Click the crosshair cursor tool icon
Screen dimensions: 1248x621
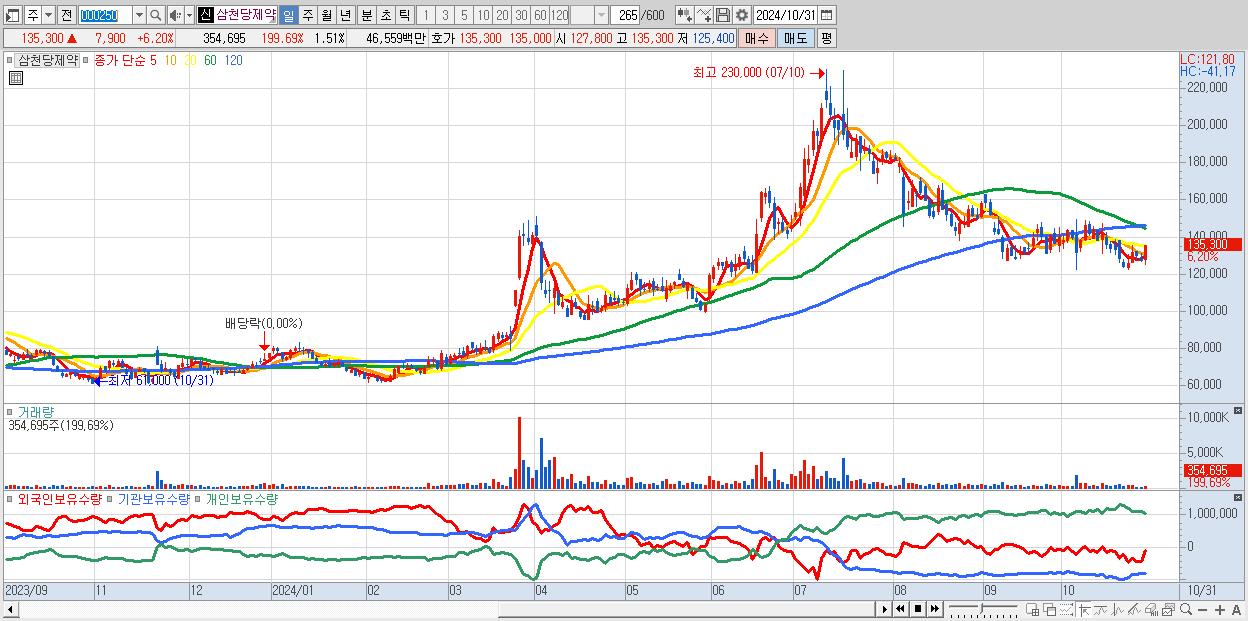coord(1084,610)
